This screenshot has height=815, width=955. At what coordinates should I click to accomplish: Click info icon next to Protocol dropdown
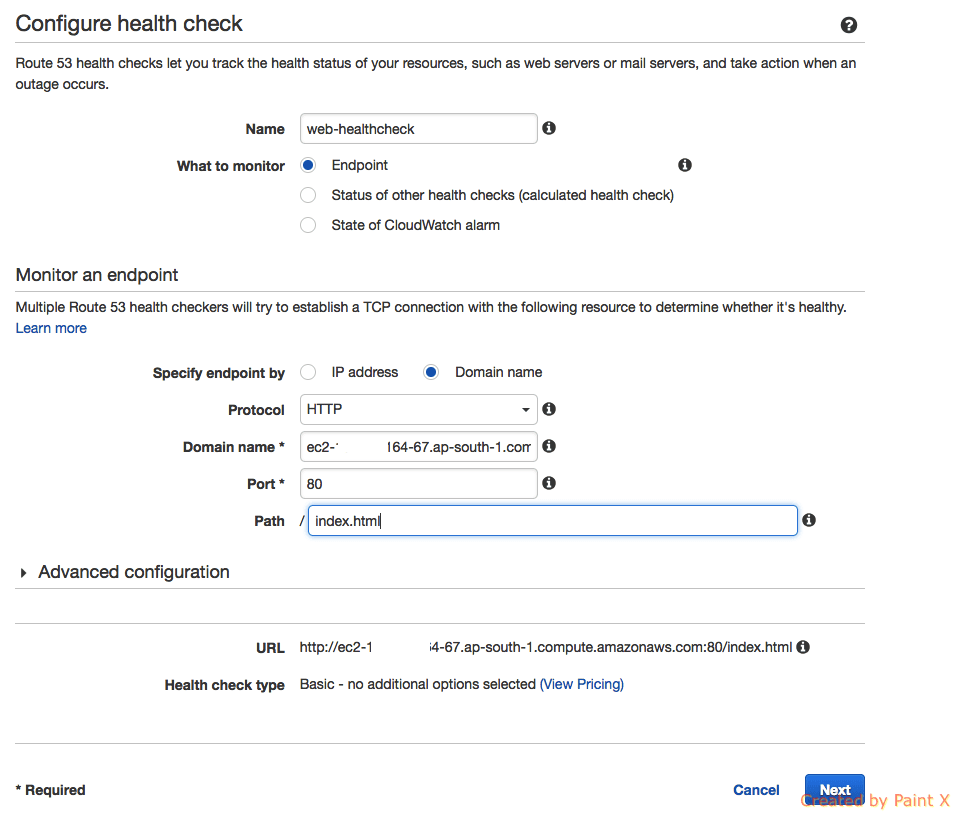tap(549, 409)
